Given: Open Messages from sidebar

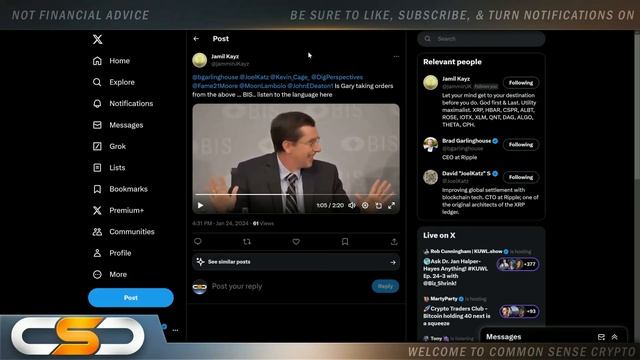Looking at the screenshot, I should point(118,125).
